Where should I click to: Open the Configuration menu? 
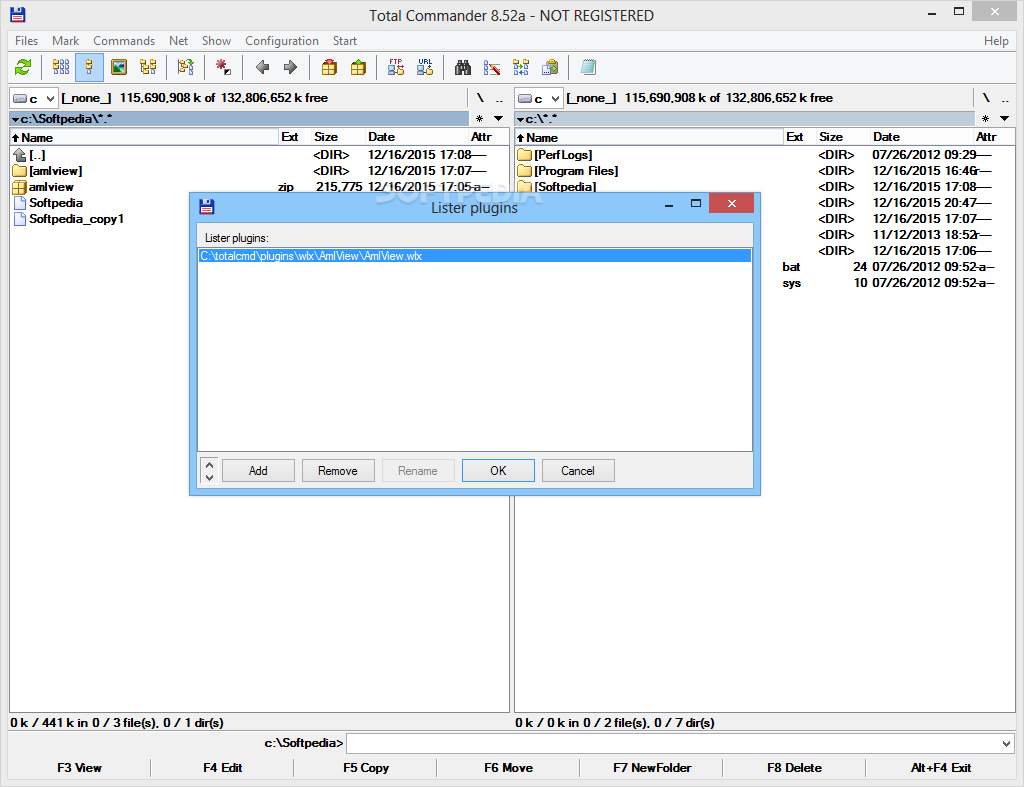282,40
